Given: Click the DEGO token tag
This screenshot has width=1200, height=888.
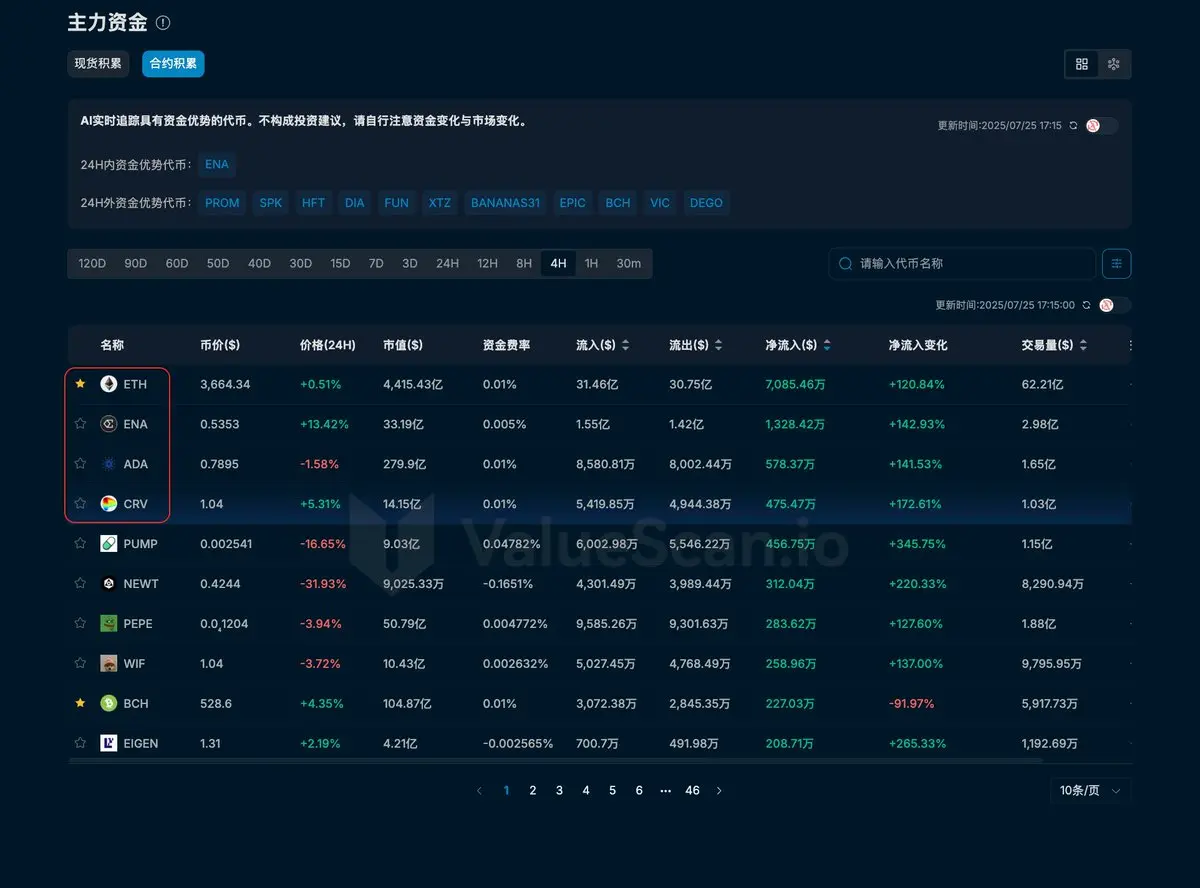Looking at the screenshot, I should tap(706, 203).
